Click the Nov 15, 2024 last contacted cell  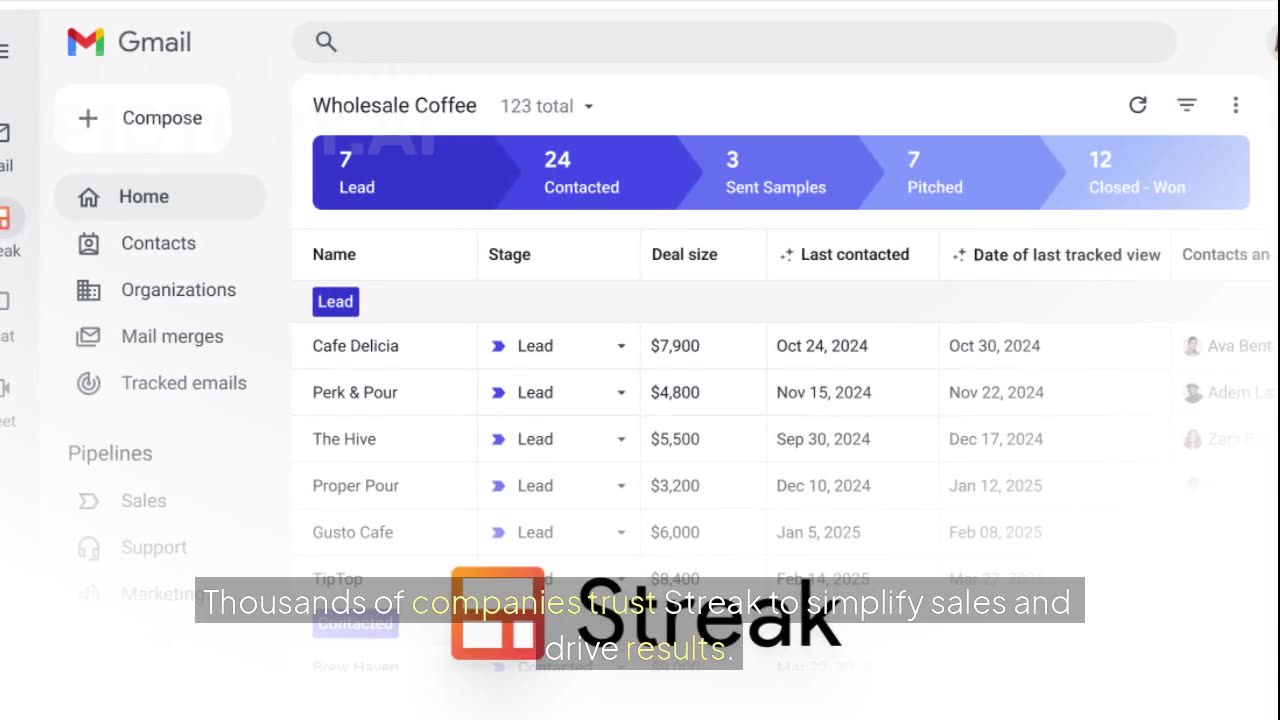point(824,393)
